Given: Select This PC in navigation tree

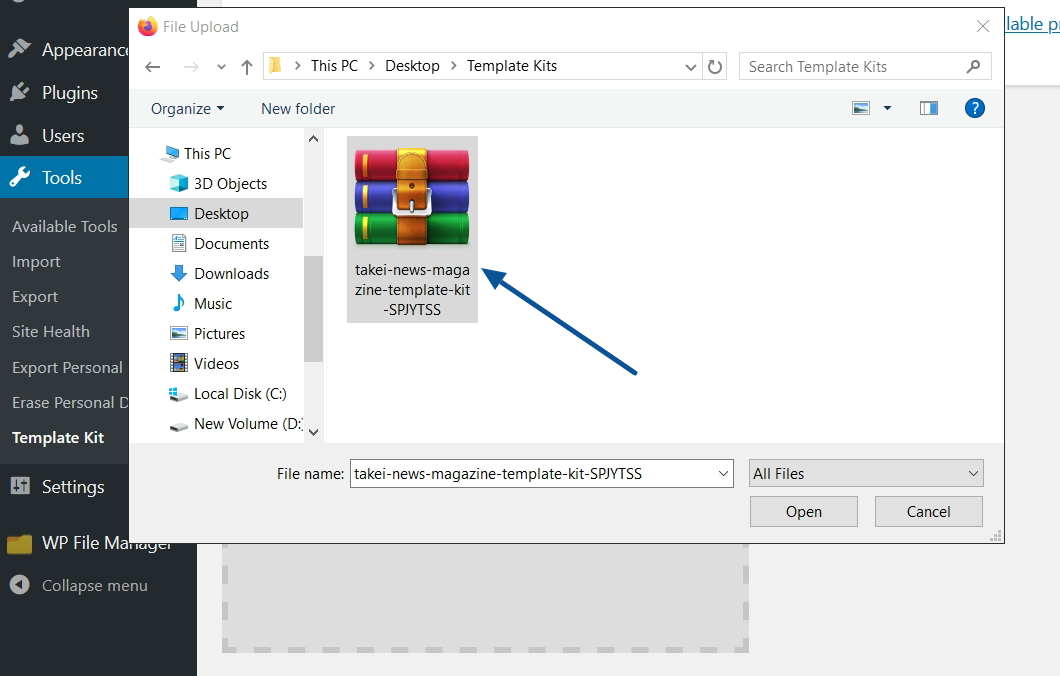Looking at the screenshot, I should (x=207, y=153).
